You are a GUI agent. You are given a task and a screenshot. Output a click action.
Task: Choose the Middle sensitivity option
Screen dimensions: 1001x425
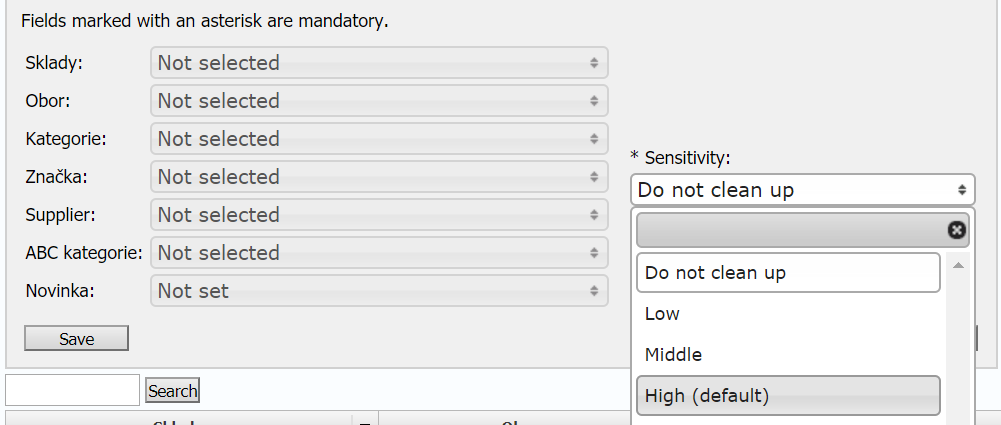click(788, 355)
